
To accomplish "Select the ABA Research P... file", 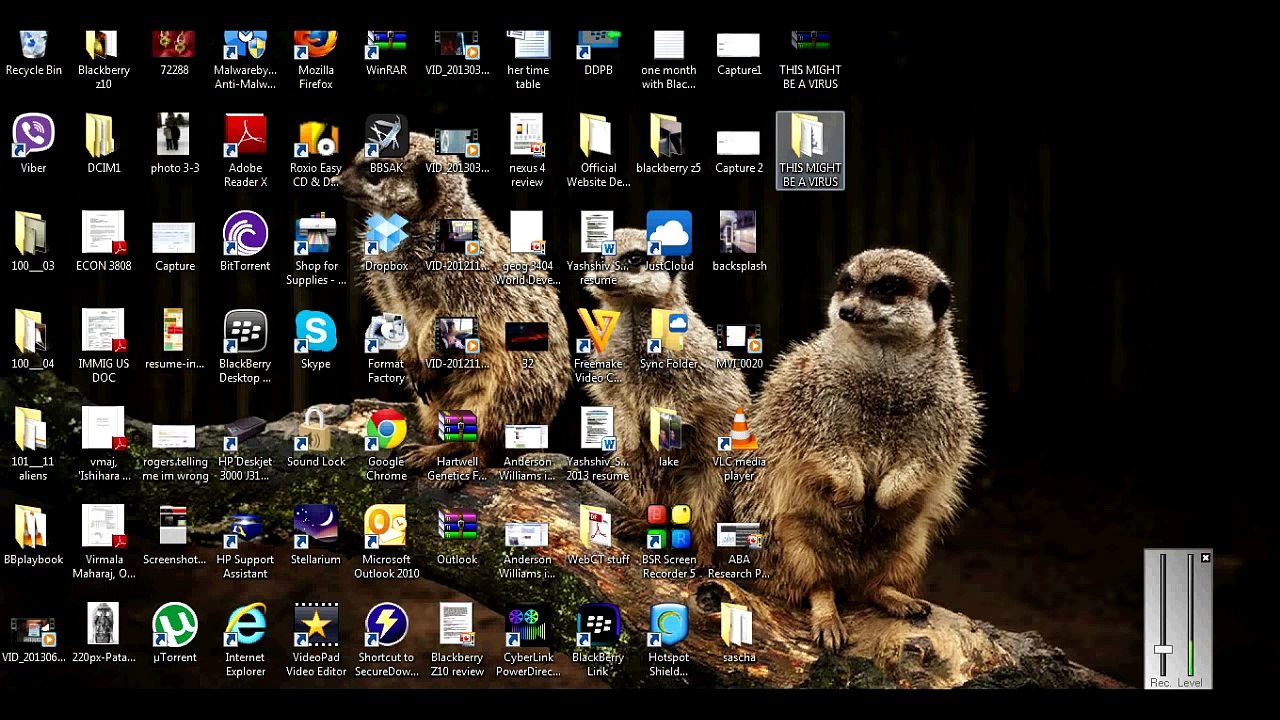I will [739, 544].
